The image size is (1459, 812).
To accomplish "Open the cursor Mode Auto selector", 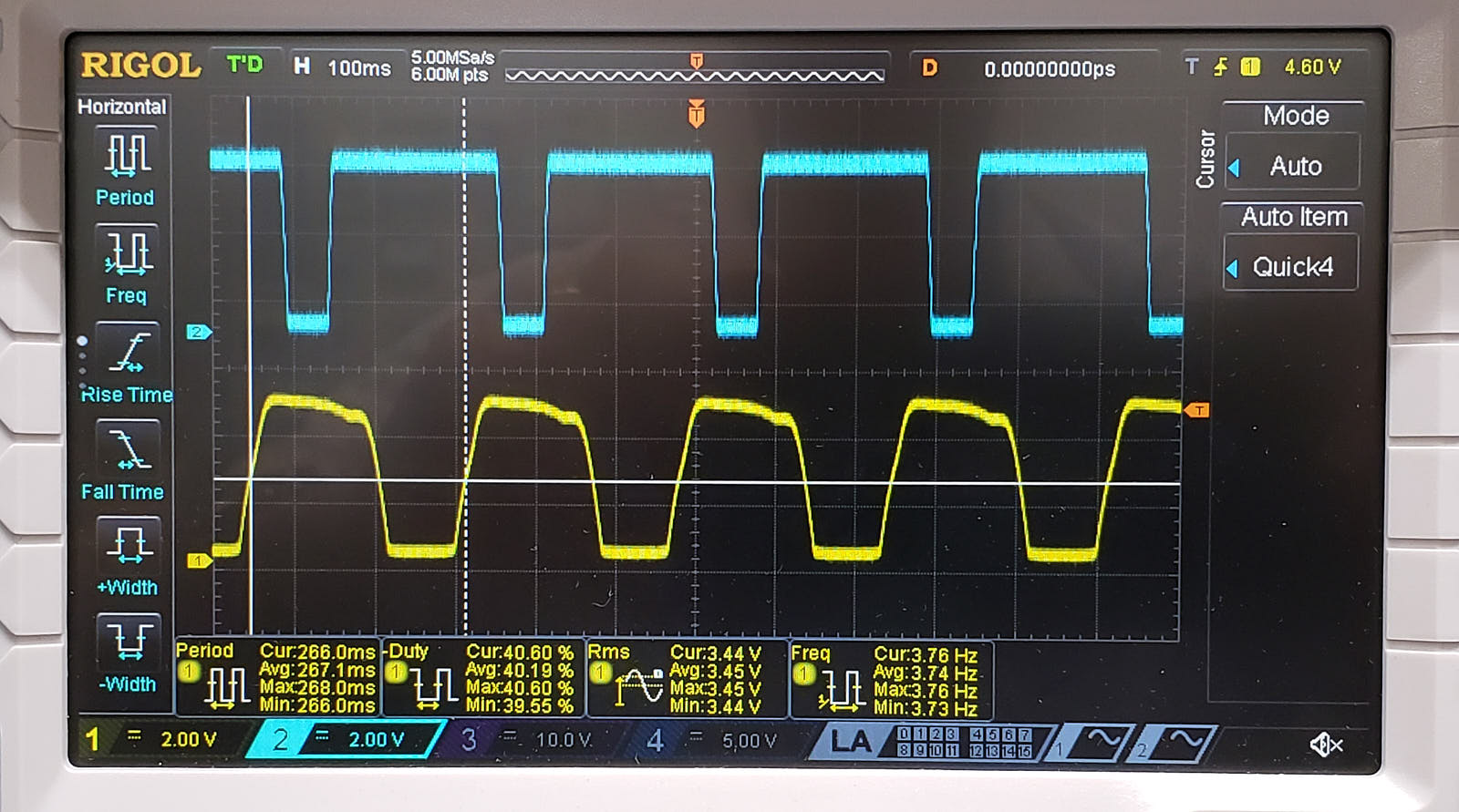I will pos(1293,166).
